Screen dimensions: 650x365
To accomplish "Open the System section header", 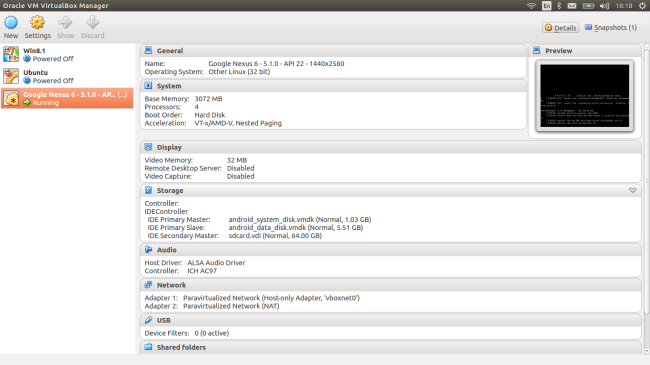I will [333, 86].
